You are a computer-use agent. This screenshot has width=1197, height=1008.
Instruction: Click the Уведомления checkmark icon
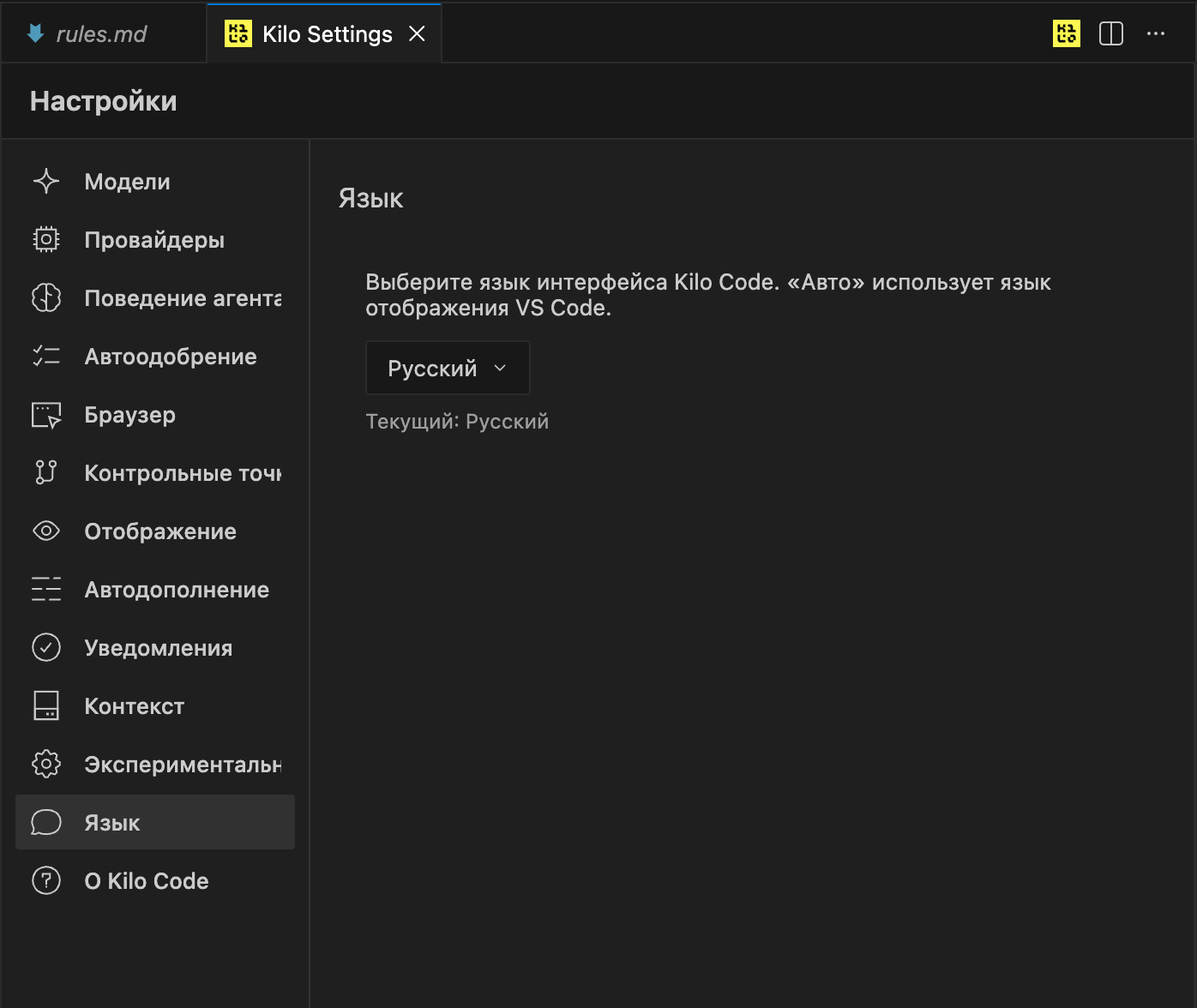click(46, 647)
